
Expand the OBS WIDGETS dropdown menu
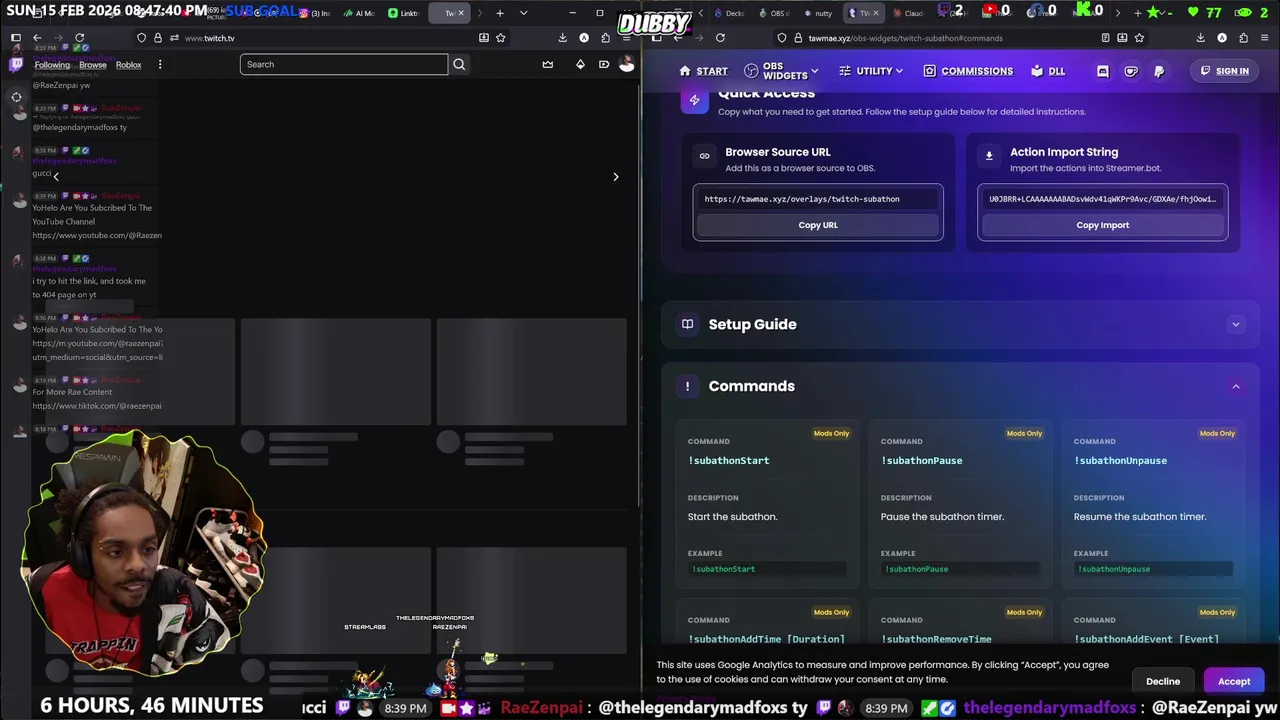[x=781, y=71]
